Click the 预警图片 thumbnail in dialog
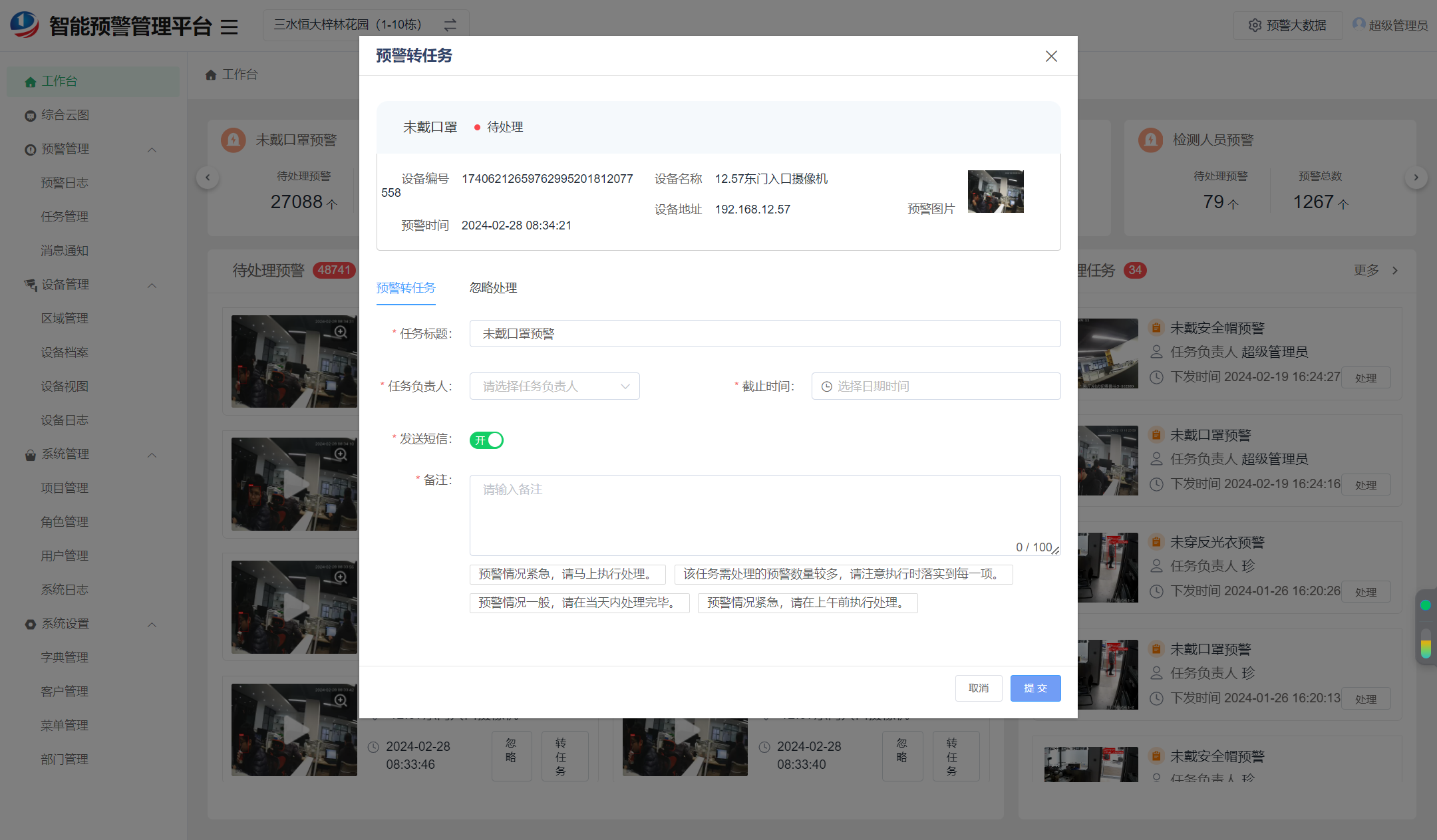Screen dimensions: 1437x840 pyautogui.click(x=995, y=192)
